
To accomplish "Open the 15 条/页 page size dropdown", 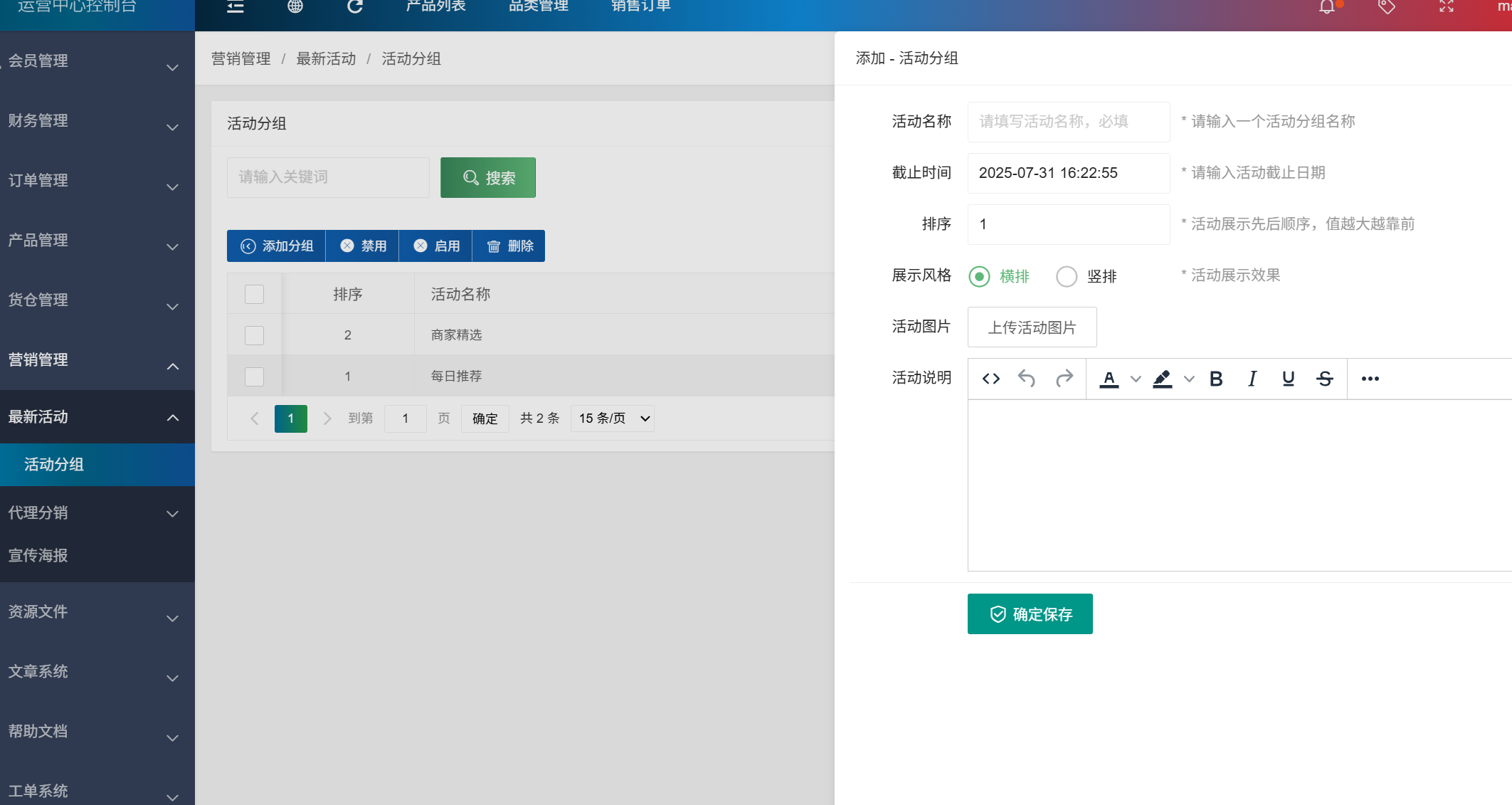I will (613, 419).
